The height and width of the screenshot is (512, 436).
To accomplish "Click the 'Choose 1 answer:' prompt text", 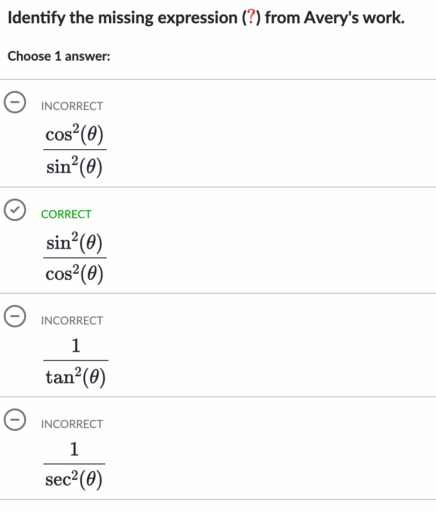I will click(x=59, y=56).
